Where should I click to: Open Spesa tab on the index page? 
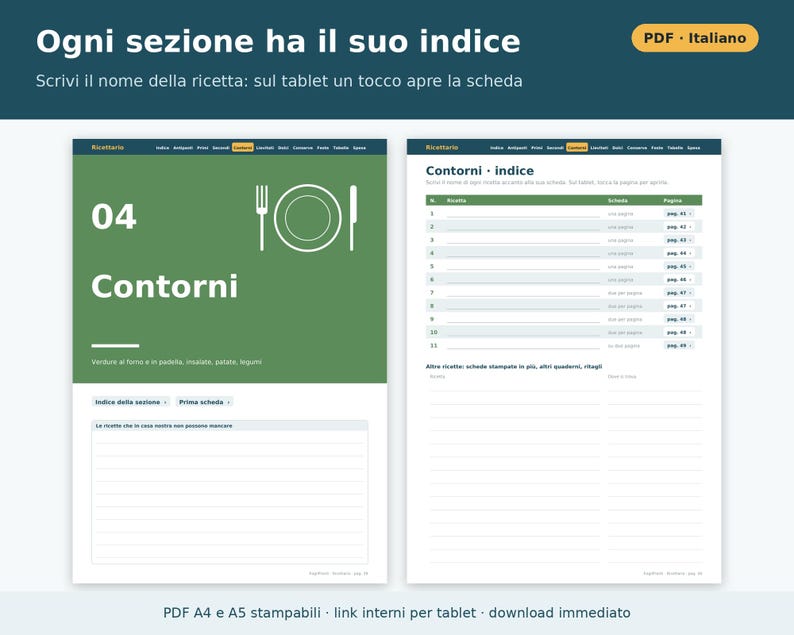694,148
